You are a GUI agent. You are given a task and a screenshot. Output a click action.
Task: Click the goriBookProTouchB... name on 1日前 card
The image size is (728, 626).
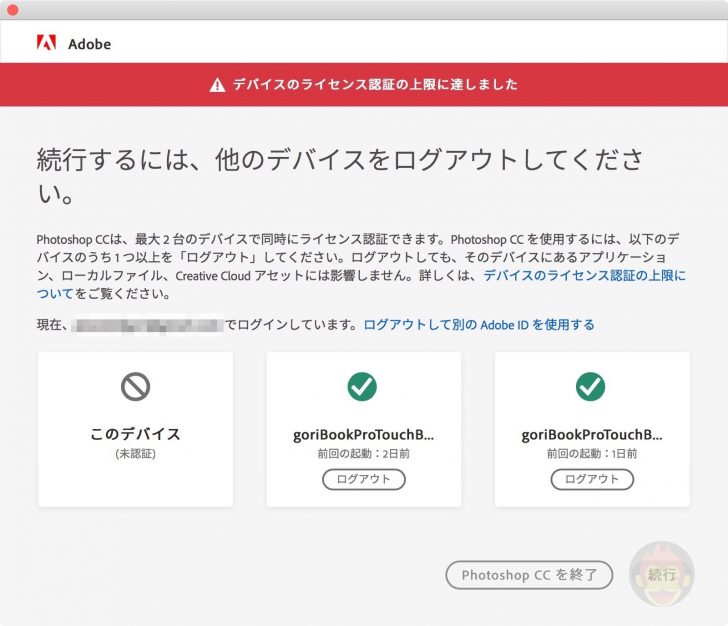pos(592,434)
